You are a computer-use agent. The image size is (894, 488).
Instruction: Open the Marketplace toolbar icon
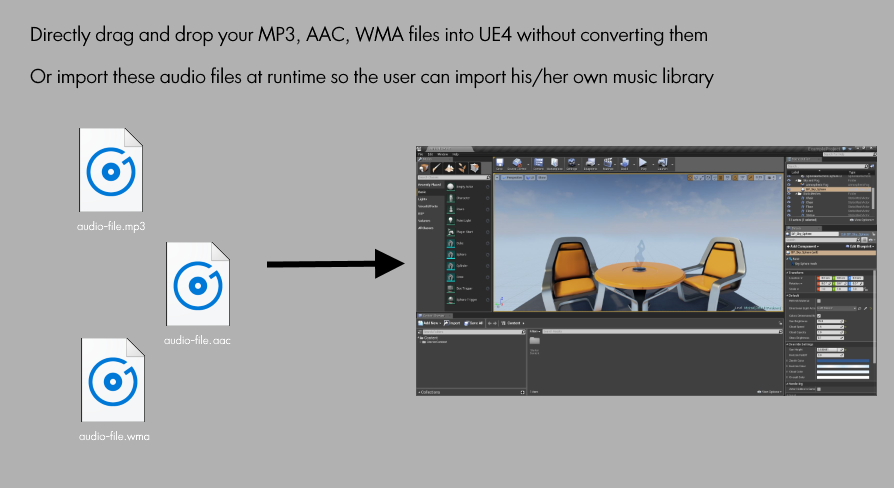pos(554,164)
